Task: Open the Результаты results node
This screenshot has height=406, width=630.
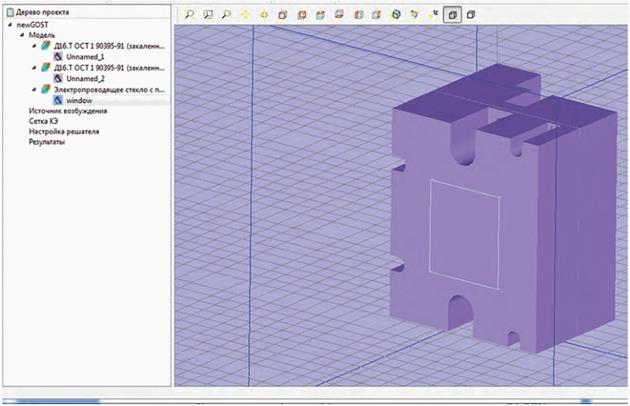Action: pyautogui.click(x=47, y=142)
